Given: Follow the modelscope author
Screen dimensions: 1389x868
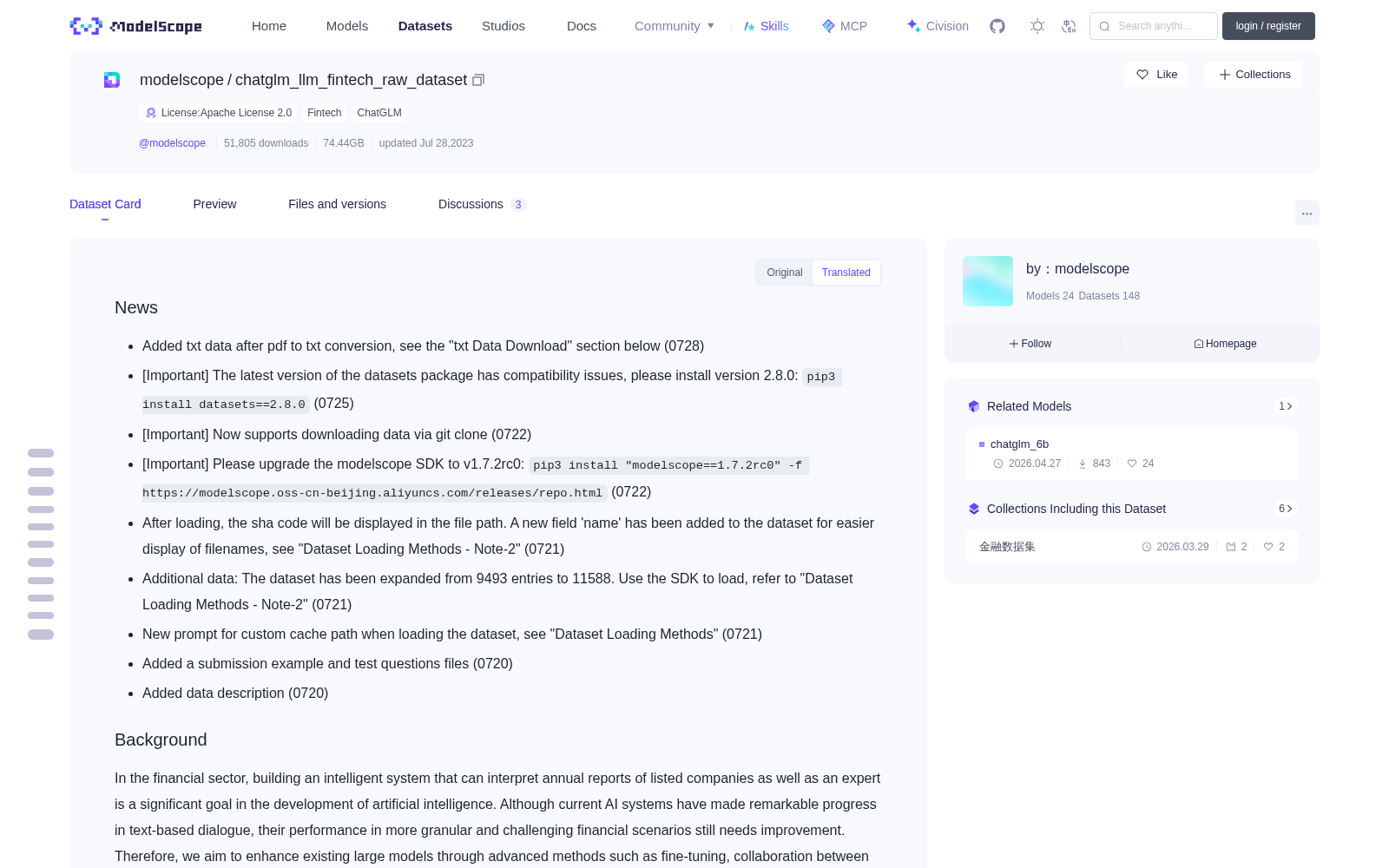Looking at the screenshot, I should (x=1030, y=344).
